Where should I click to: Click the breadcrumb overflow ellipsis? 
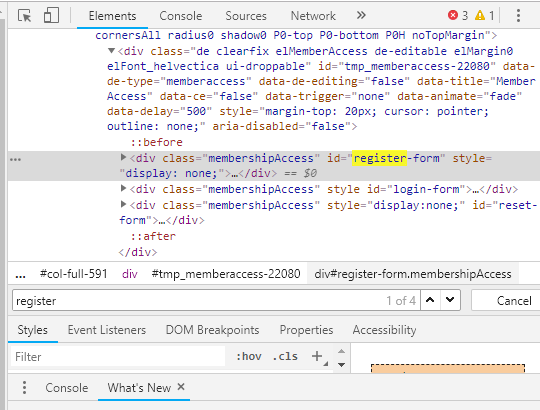click(x=20, y=275)
